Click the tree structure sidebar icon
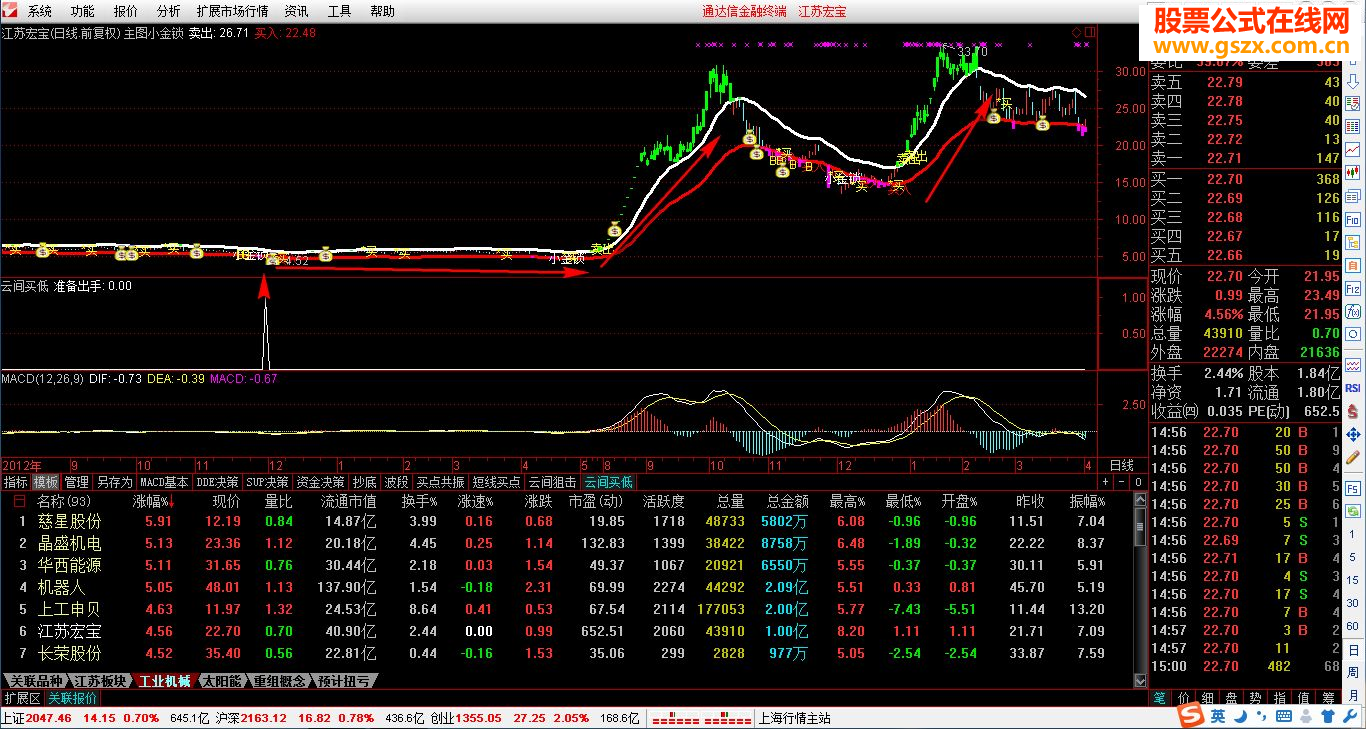Screen dimensions: 1366x729 [x=1353, y=243]
